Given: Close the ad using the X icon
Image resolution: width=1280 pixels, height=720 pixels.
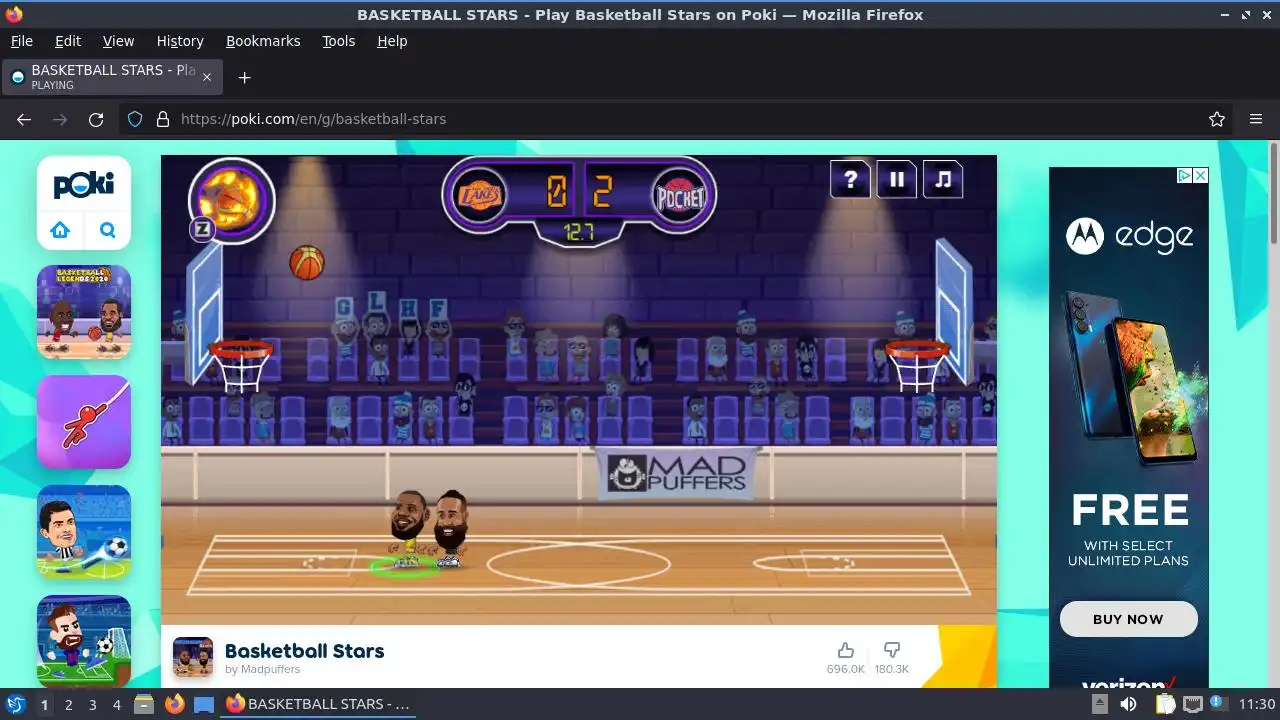Looking at the screenshot, I should (x=1201, y=175).
